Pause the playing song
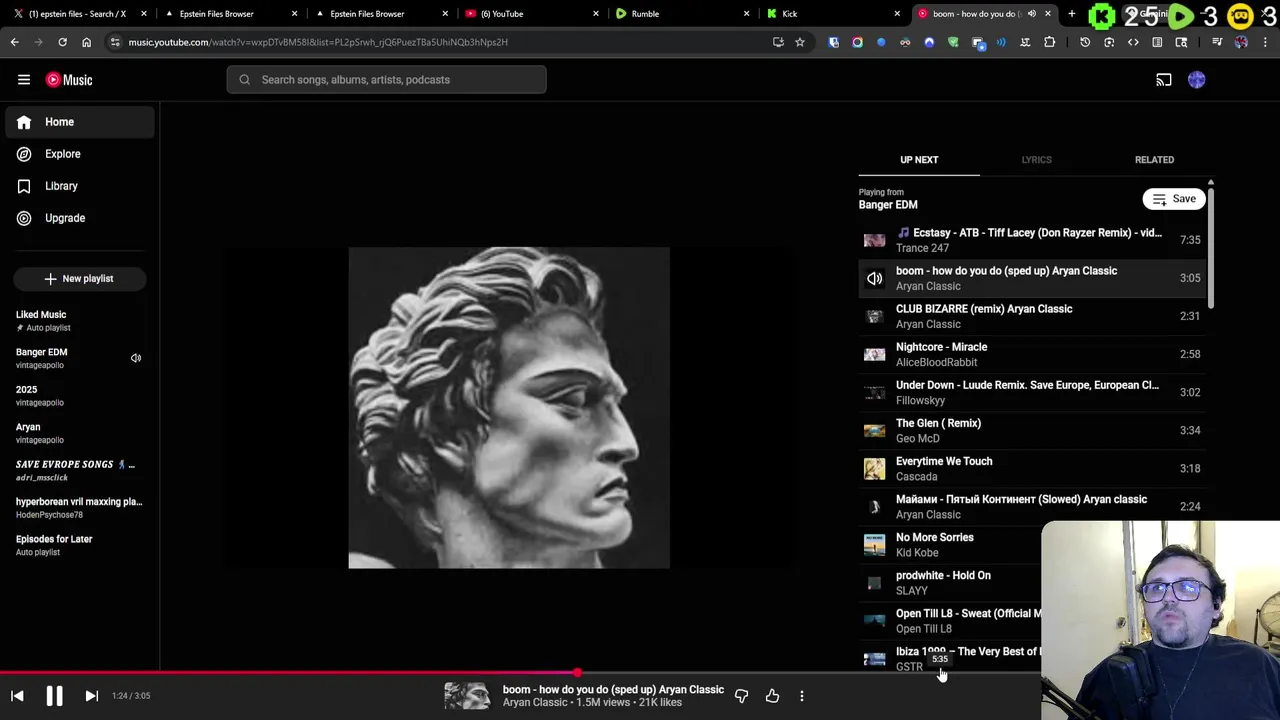The image size is (1280, 720). pyautogui.click(x=54, y=696)
